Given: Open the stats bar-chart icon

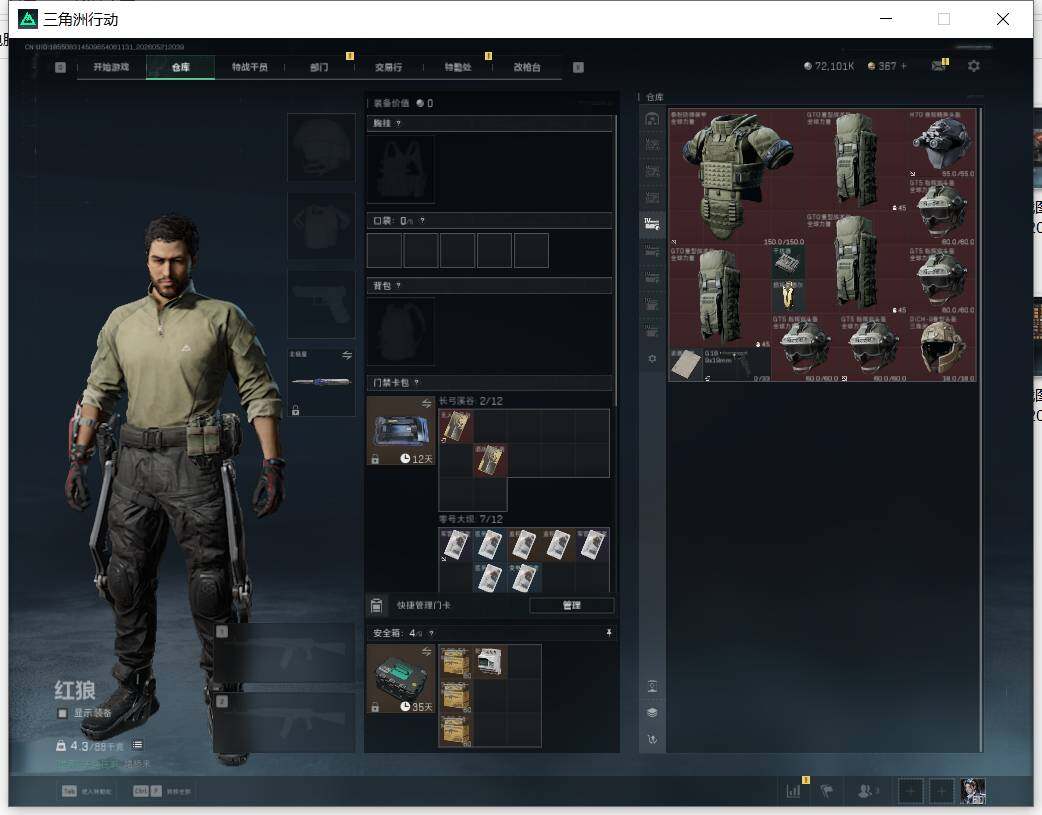Looking at the screenshot, I should [793, 791].
